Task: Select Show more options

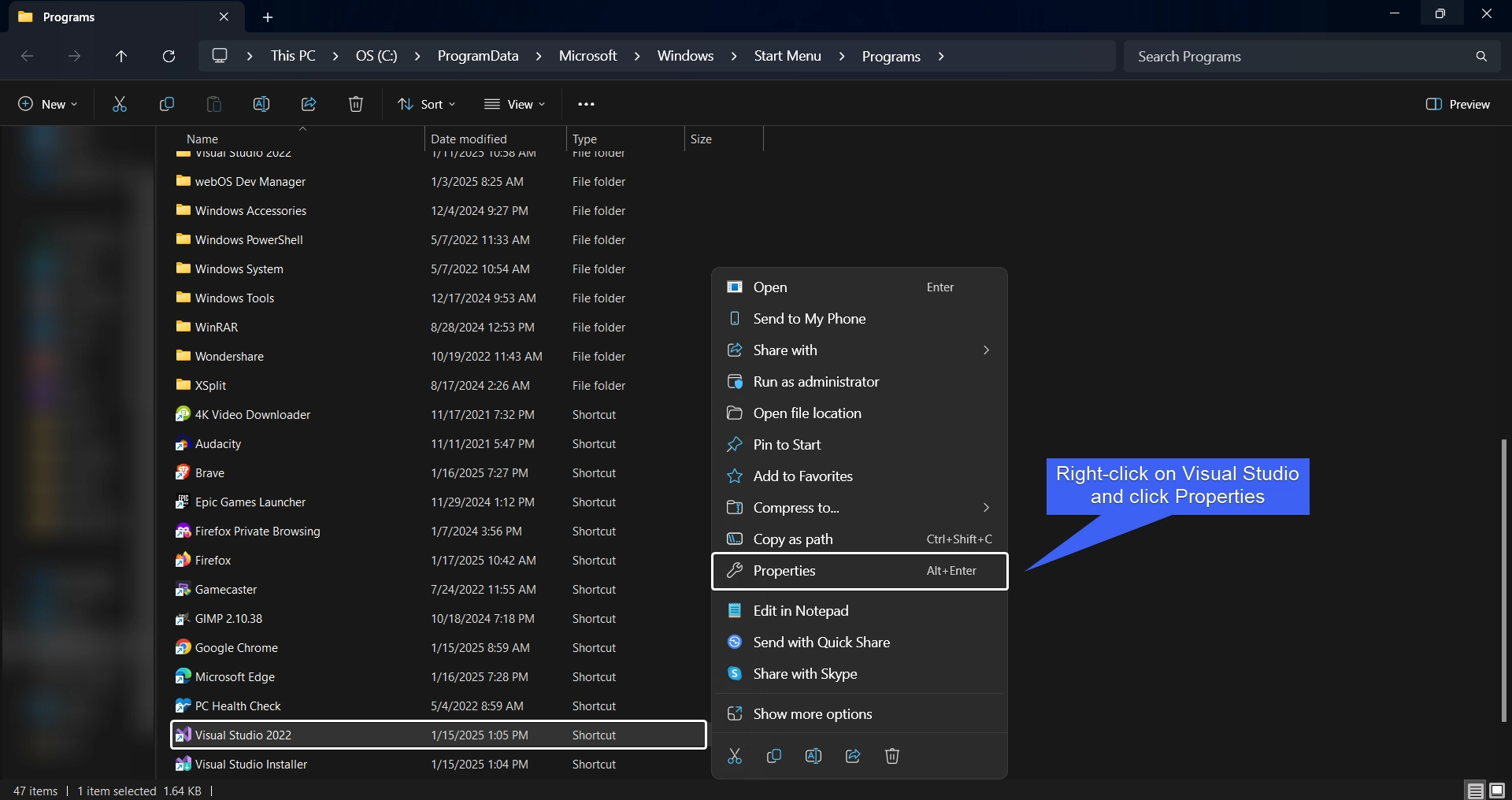Action: (860, 714)
